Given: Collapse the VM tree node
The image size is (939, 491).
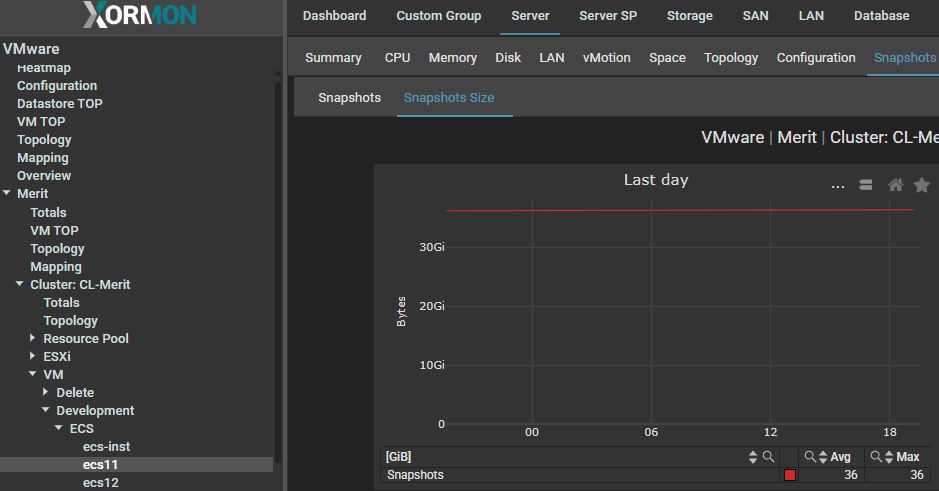Looking at the screenshot, I should click(x=33, y=374).
